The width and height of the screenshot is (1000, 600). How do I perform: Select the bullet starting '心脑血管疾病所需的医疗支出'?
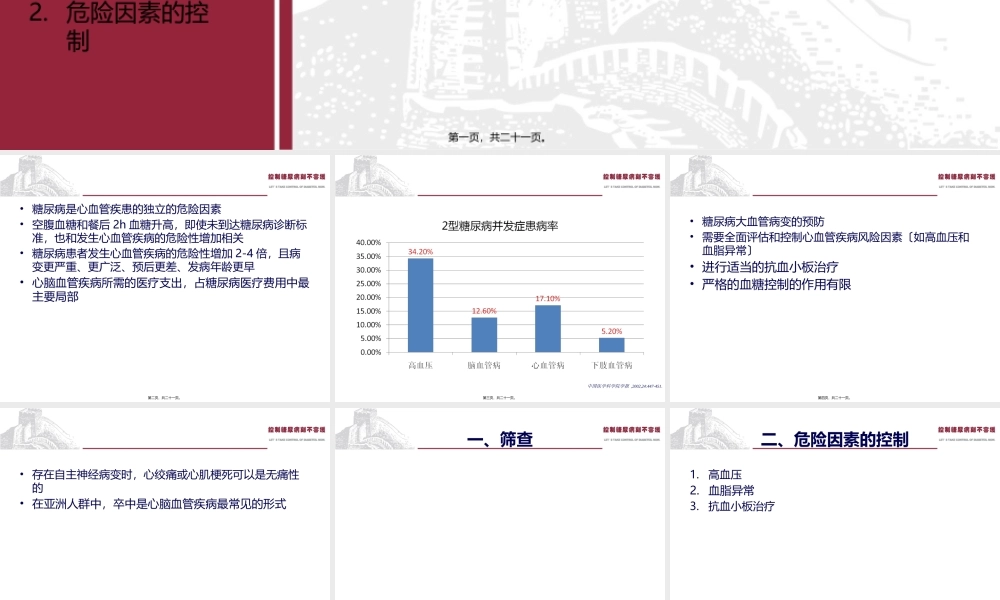pyautogui.click(x=171, y=289)
